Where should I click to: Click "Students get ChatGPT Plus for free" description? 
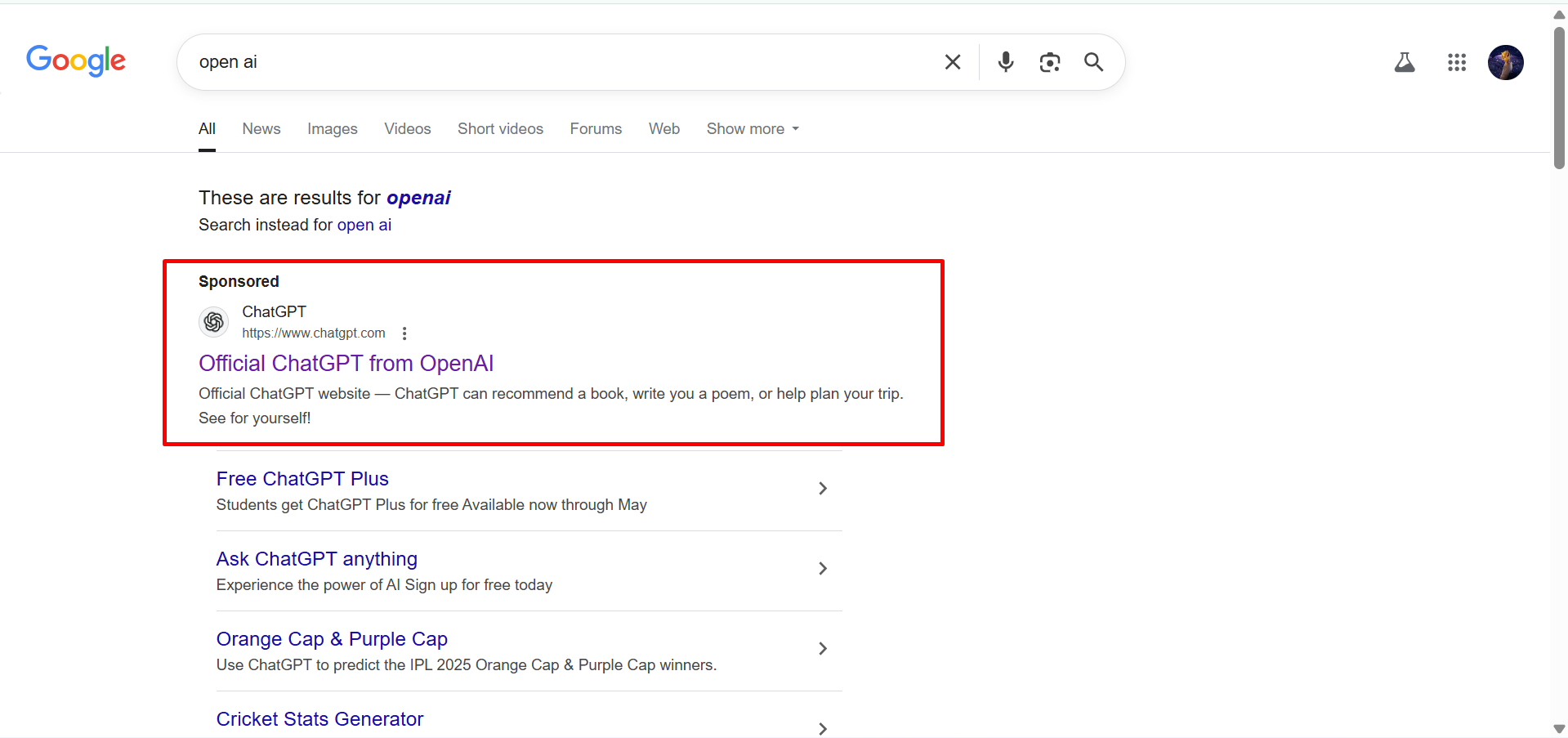[431, 505]
